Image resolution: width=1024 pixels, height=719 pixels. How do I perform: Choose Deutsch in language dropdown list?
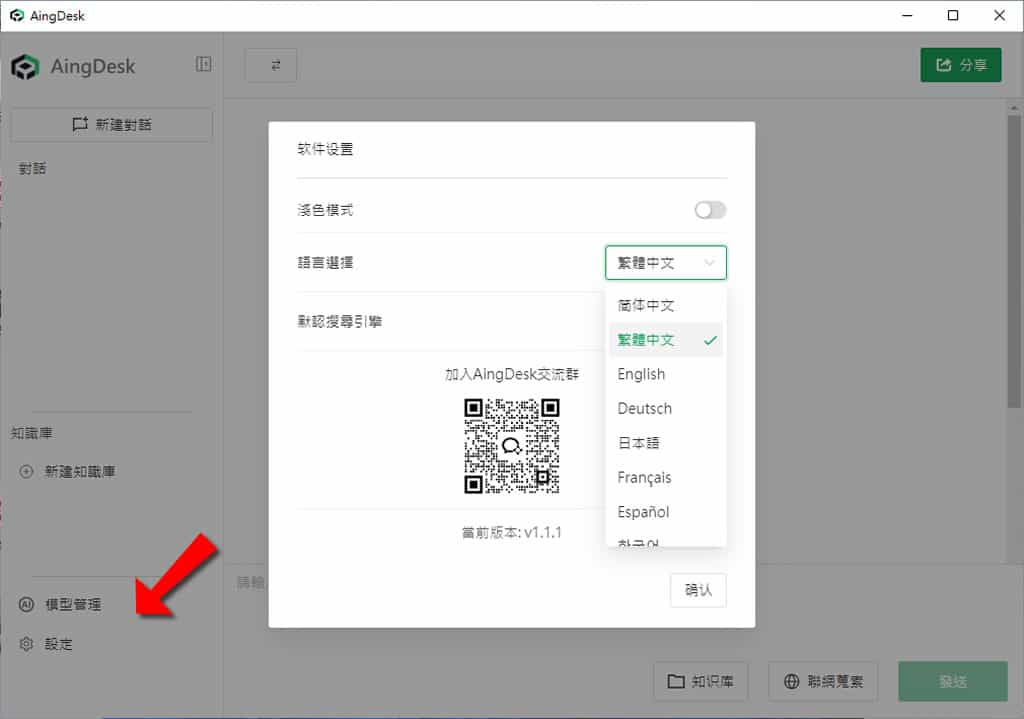[x=665, y=409]
